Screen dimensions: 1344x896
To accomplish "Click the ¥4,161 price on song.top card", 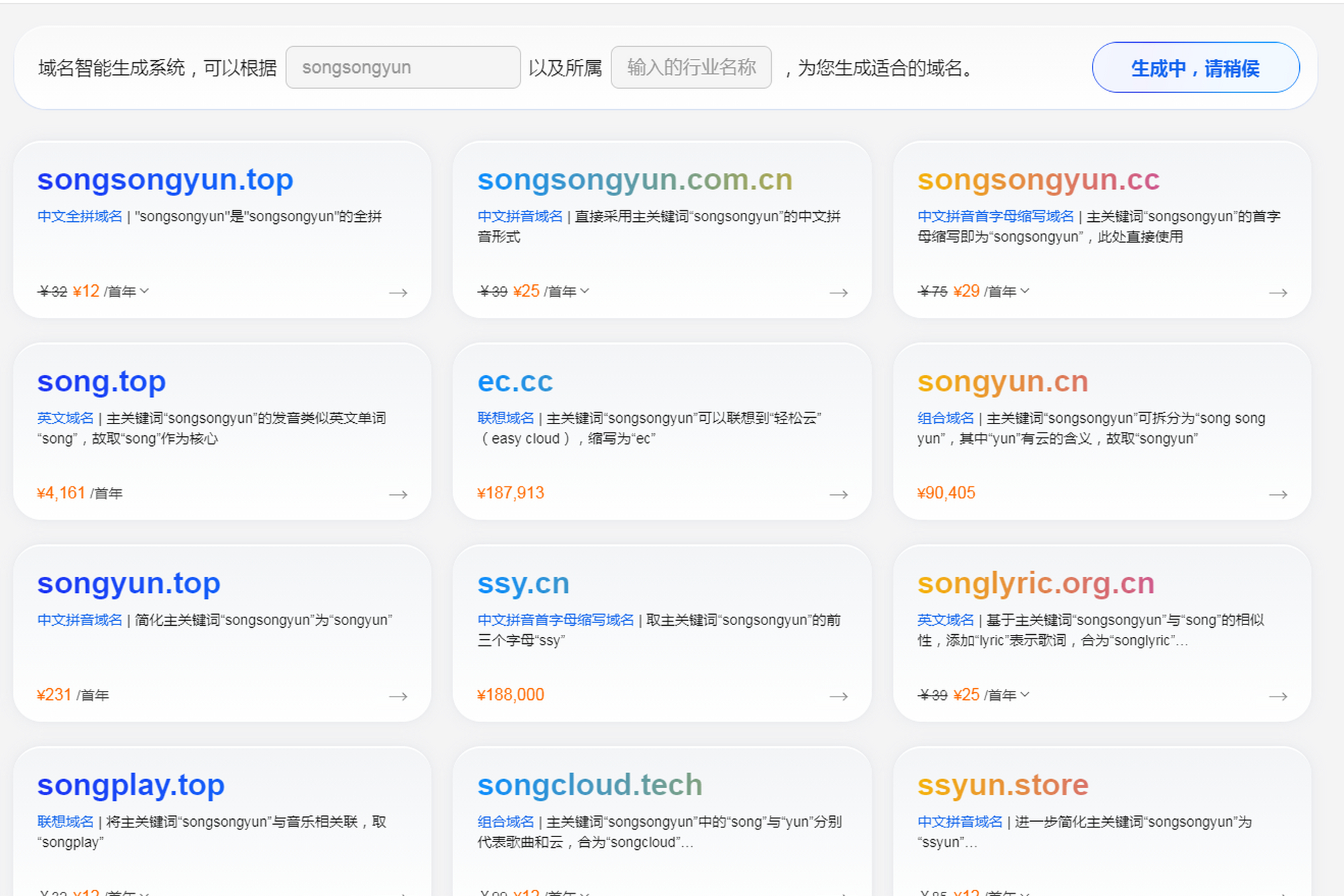I will [x=61, y=493].
